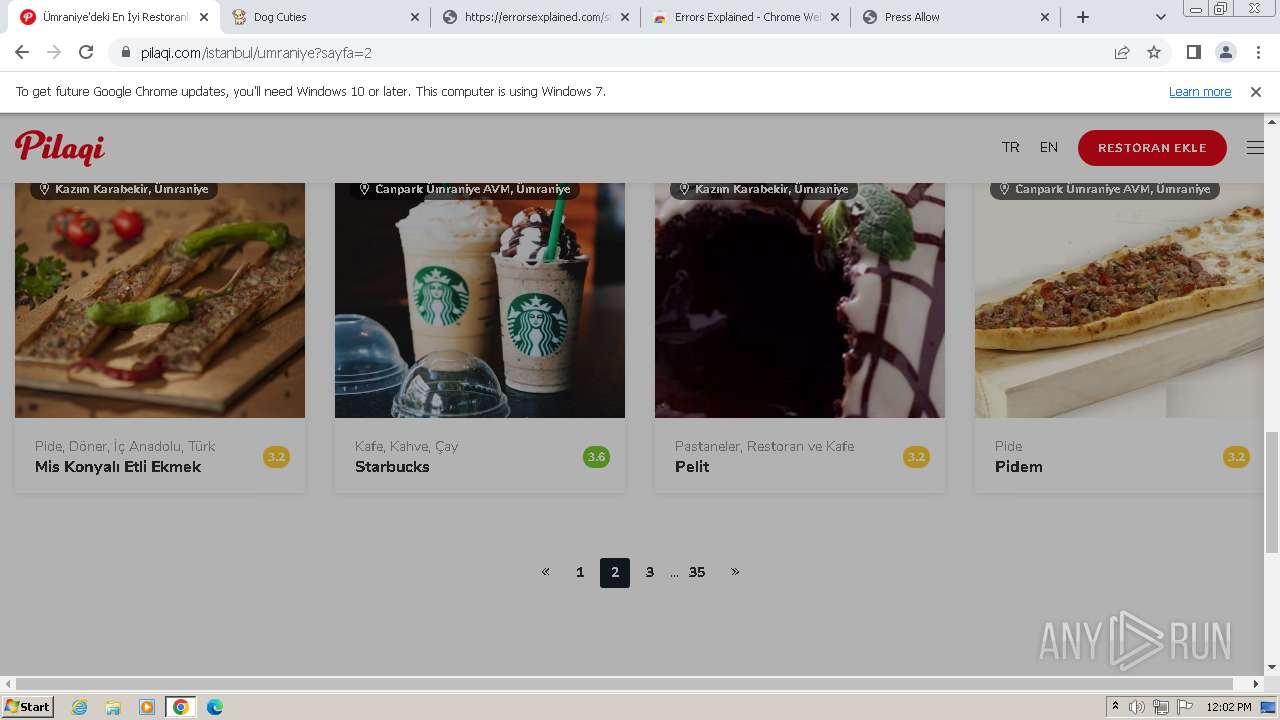View site information via the lock icon
This screenshot has width=1280, height=720.
[125, 52]
